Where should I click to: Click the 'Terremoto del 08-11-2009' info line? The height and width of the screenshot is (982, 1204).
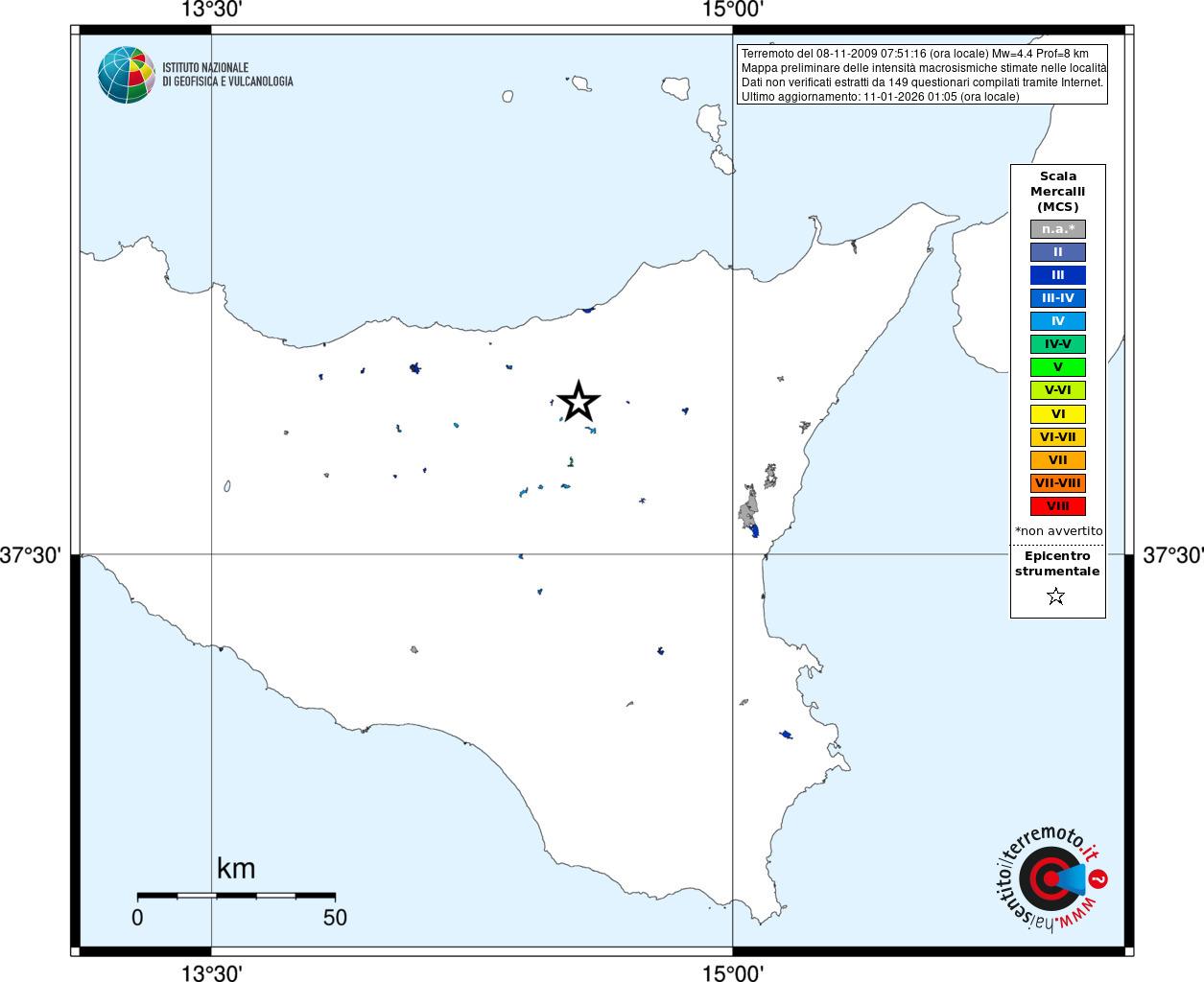coord(915,54)
